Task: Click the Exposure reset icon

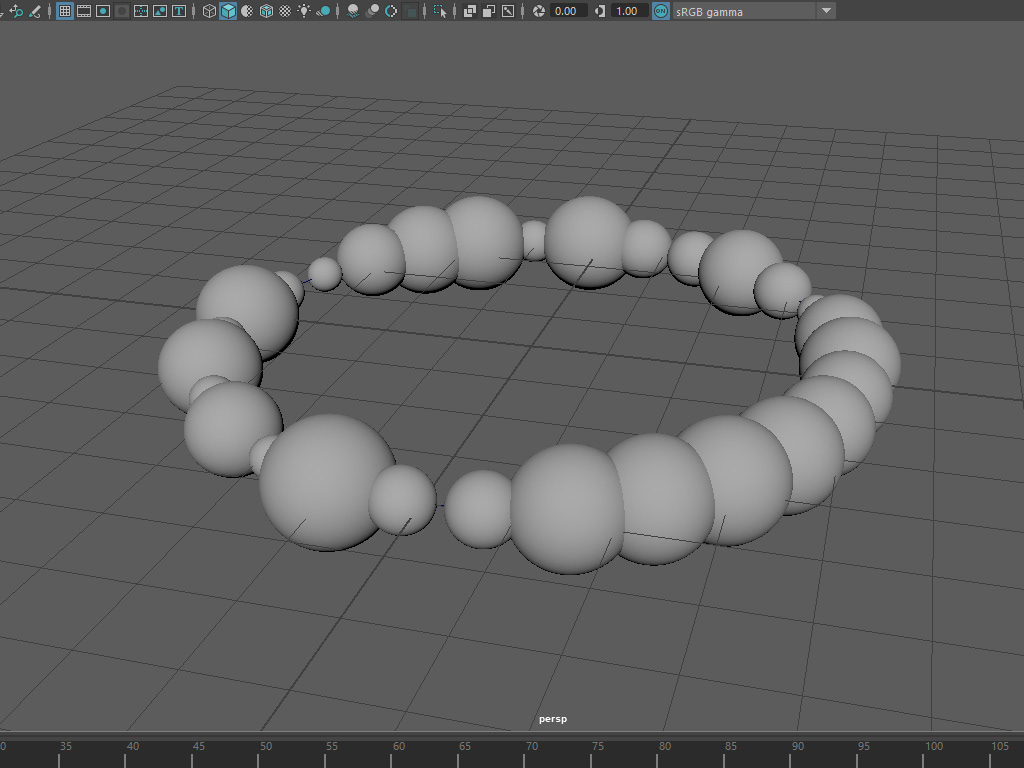Action: coord(538,11)
